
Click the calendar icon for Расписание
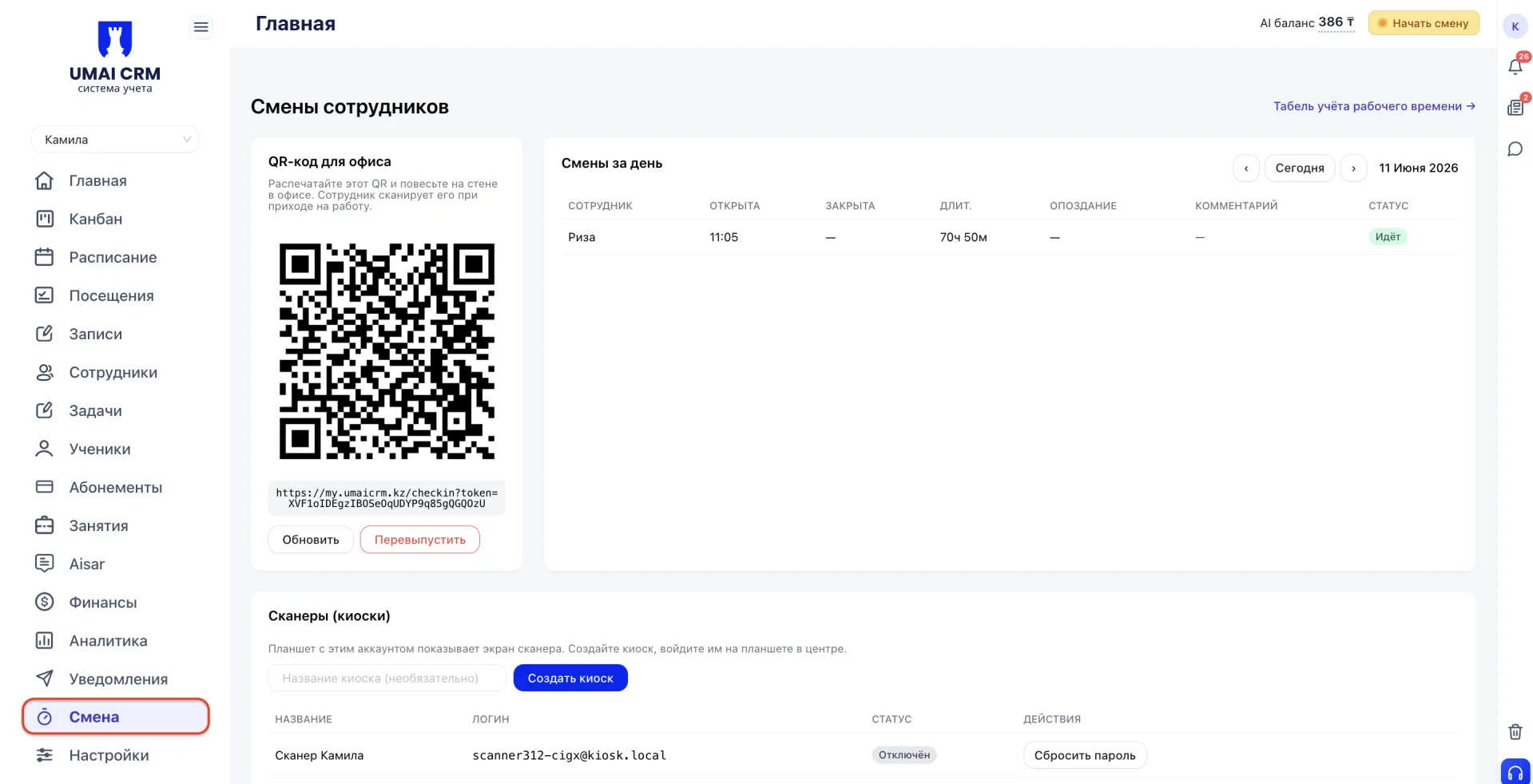coord(45,257)
